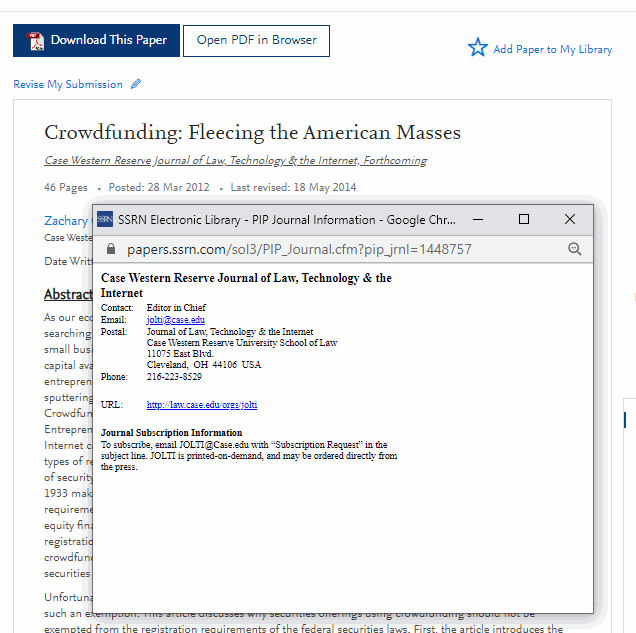
Task: Maximize the PIP Journal Information popup
Action: 524,219
